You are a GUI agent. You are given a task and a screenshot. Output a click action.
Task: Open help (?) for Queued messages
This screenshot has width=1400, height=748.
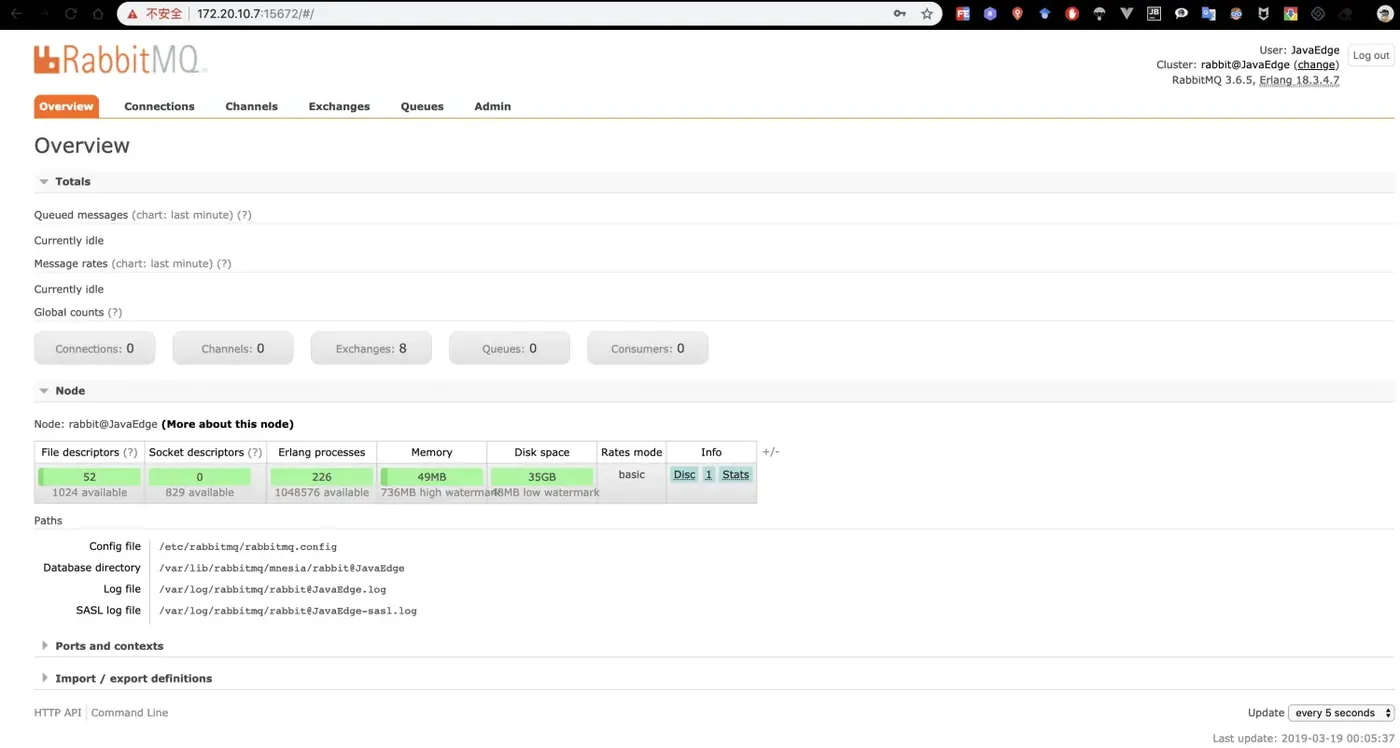click(244, 215)
